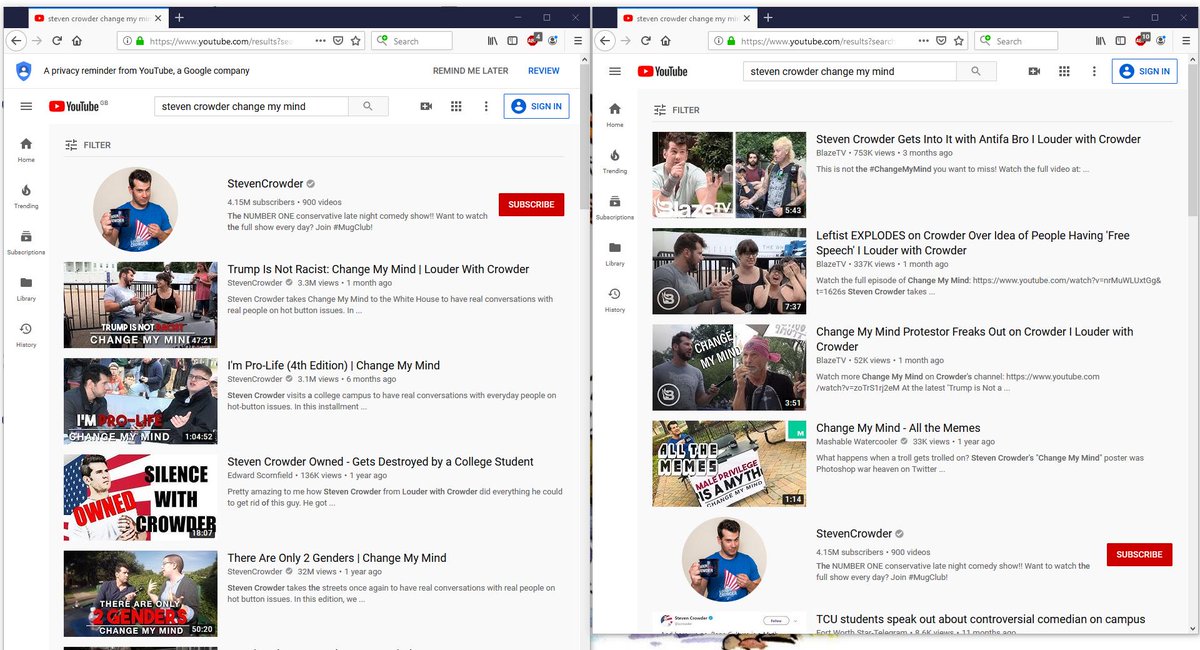1200x650 pixels.
Task: Open the hamburger guide menu in left window
Action: point(26,106)
